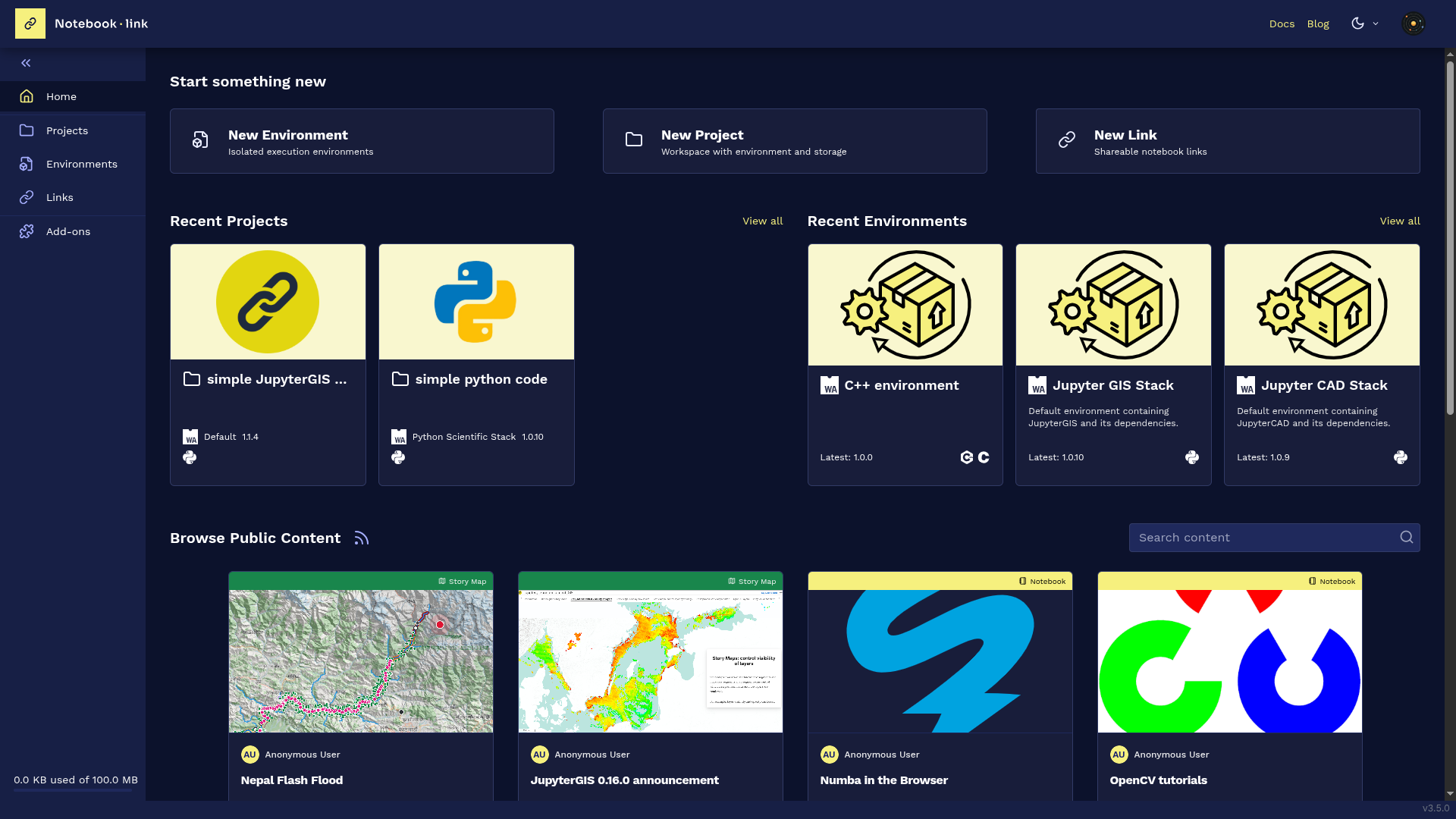Open the Jupyter GIS Stack thumbnail

point(1113,305)
